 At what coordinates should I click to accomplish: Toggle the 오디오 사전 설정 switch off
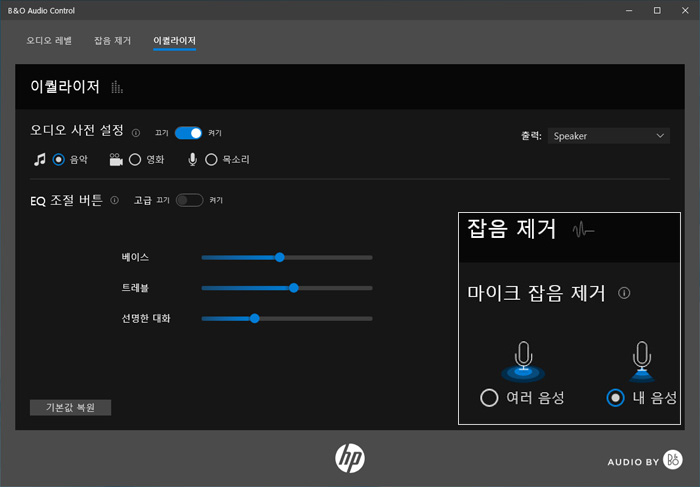(x=188, y=133)
